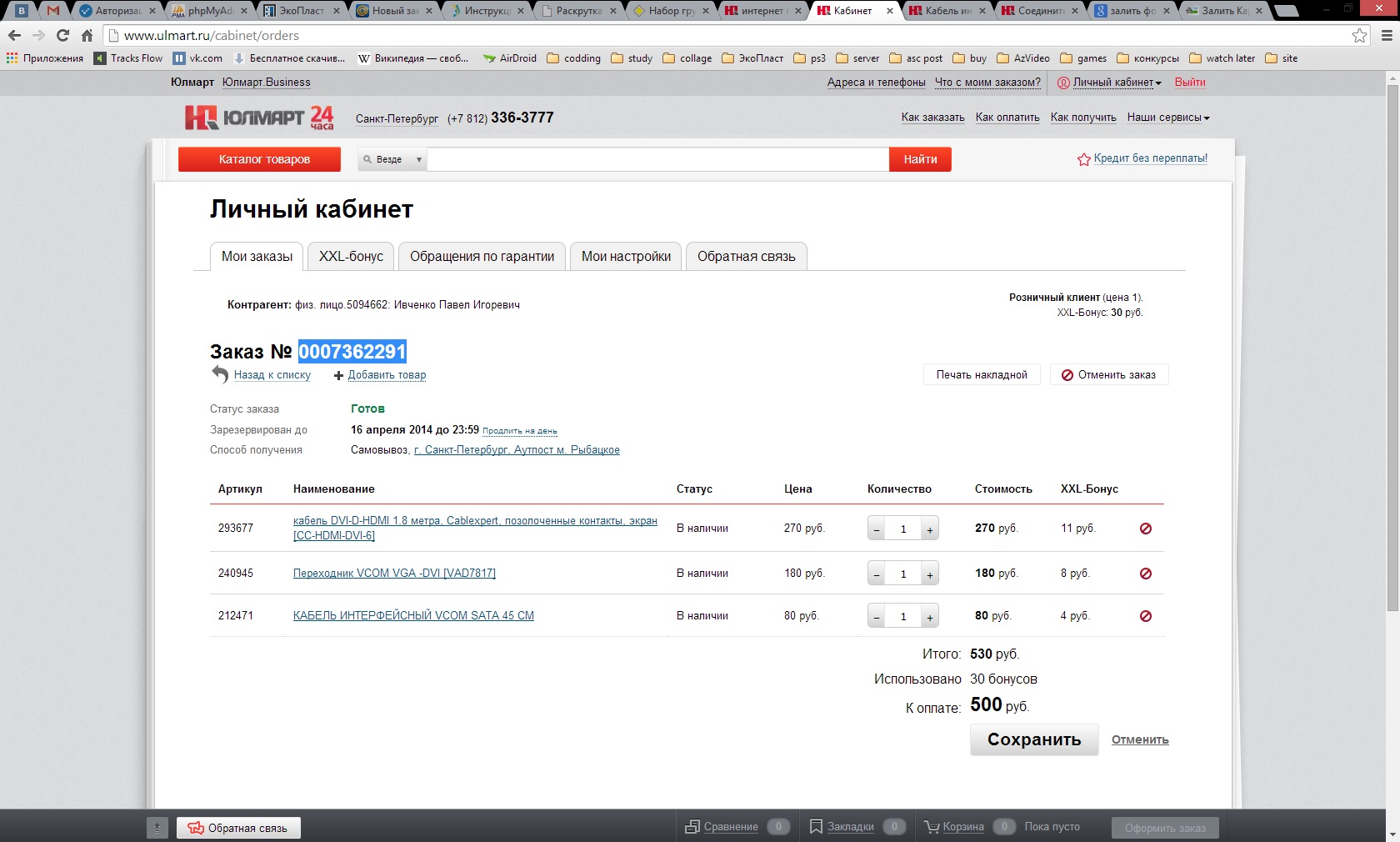Expand the Наши сервисы dropdown
The image size is (1400, 842).
point(1168,118)
